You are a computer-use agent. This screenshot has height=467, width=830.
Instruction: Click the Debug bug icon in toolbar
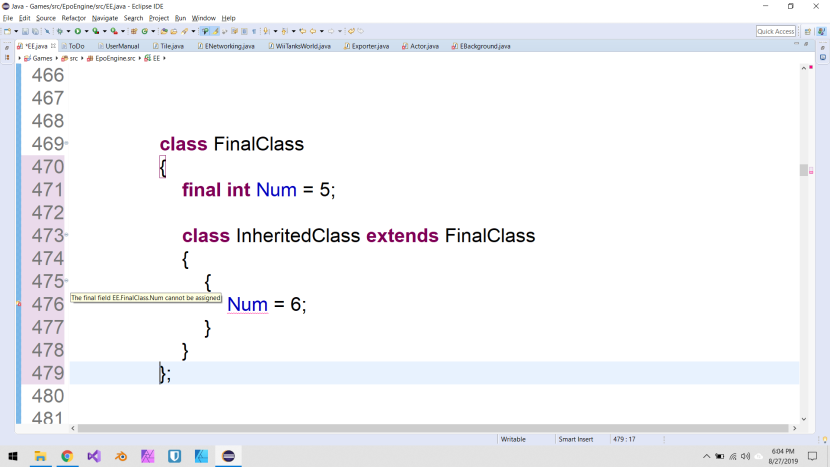60,31
